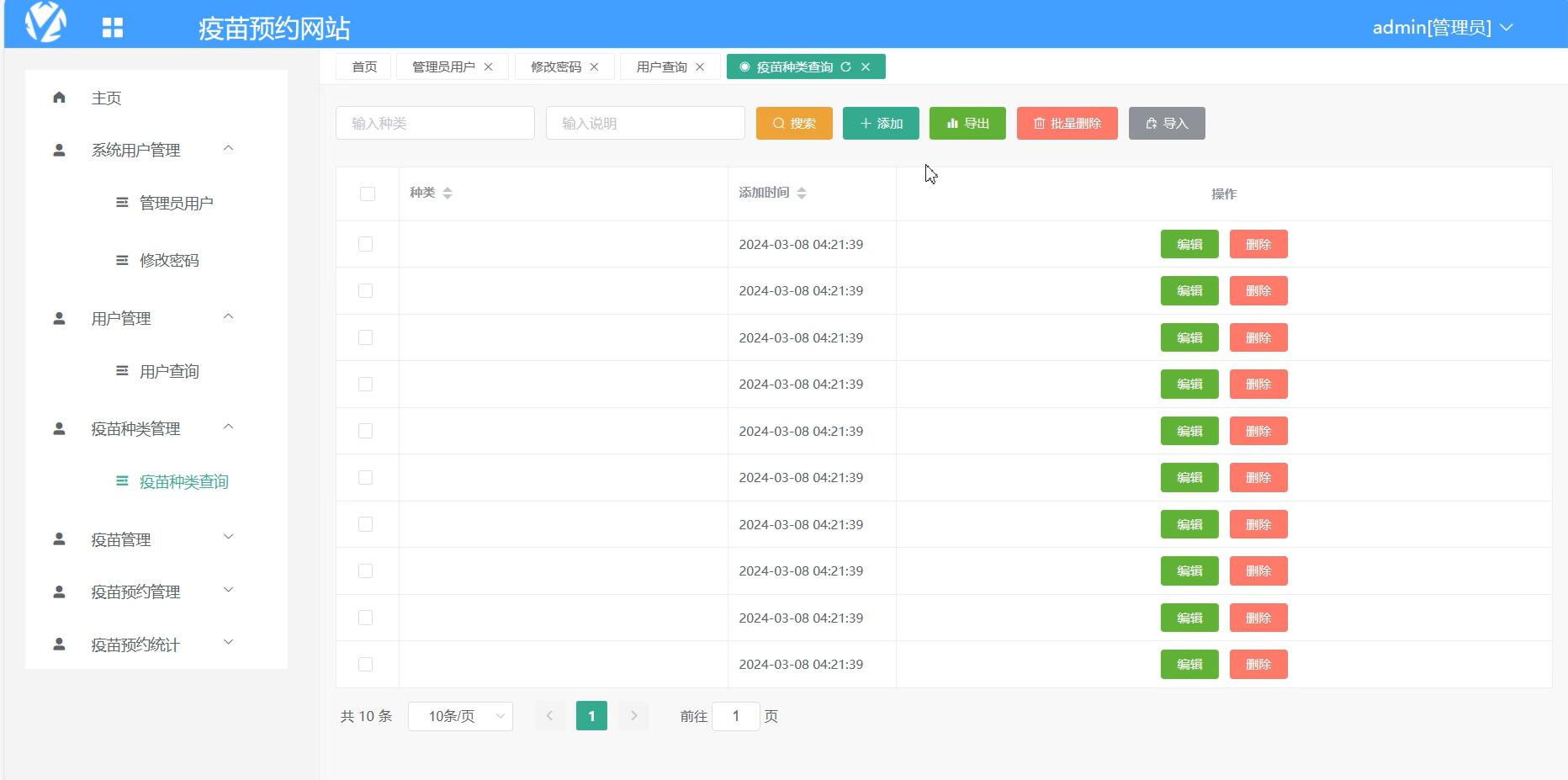1568x780 pixels.
Task: Collapse the 疫苗种类管理 menu
Action: point(228,427)
